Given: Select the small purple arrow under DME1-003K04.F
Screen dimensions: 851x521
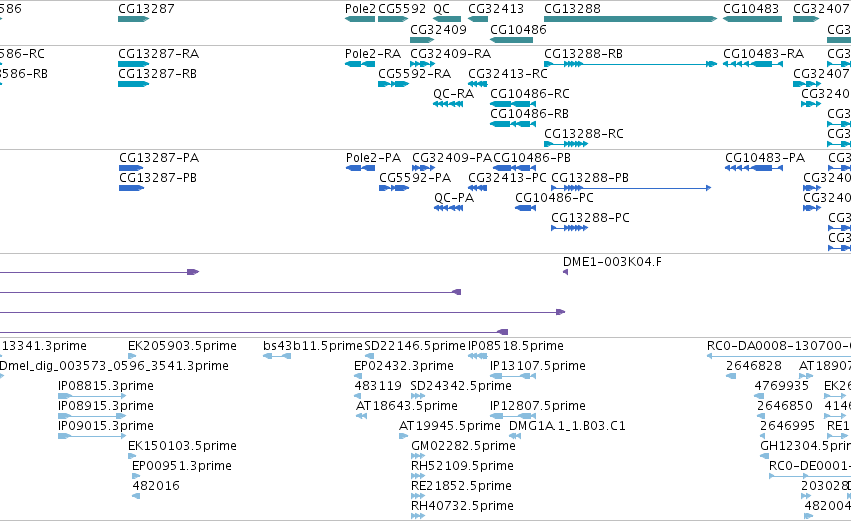Looking at the screenshot, I should [x=566, y=272].
